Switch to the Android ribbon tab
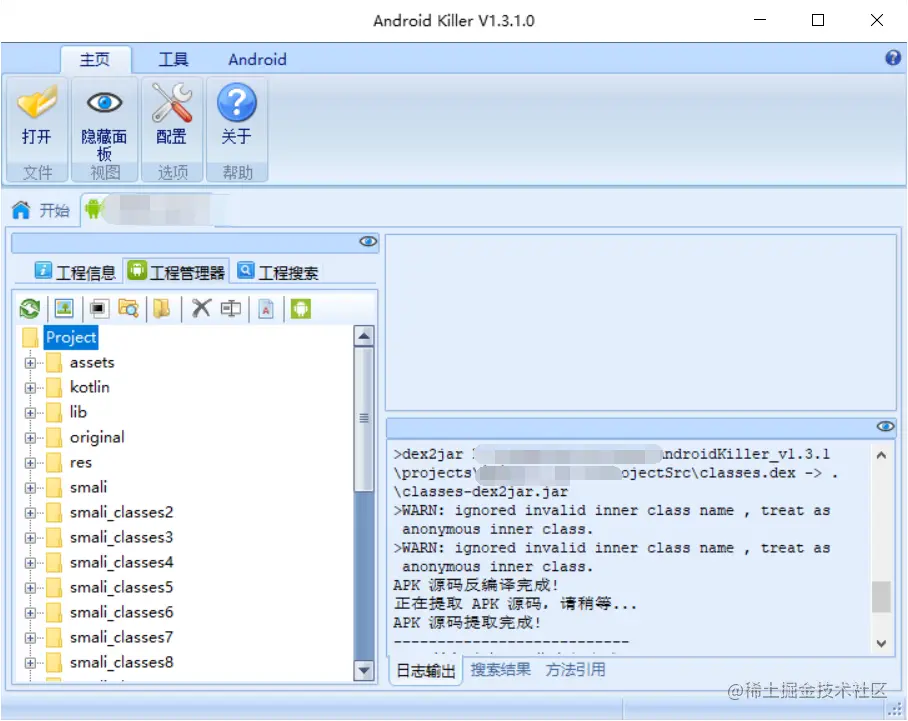908x721 pixels. (257, 60)
